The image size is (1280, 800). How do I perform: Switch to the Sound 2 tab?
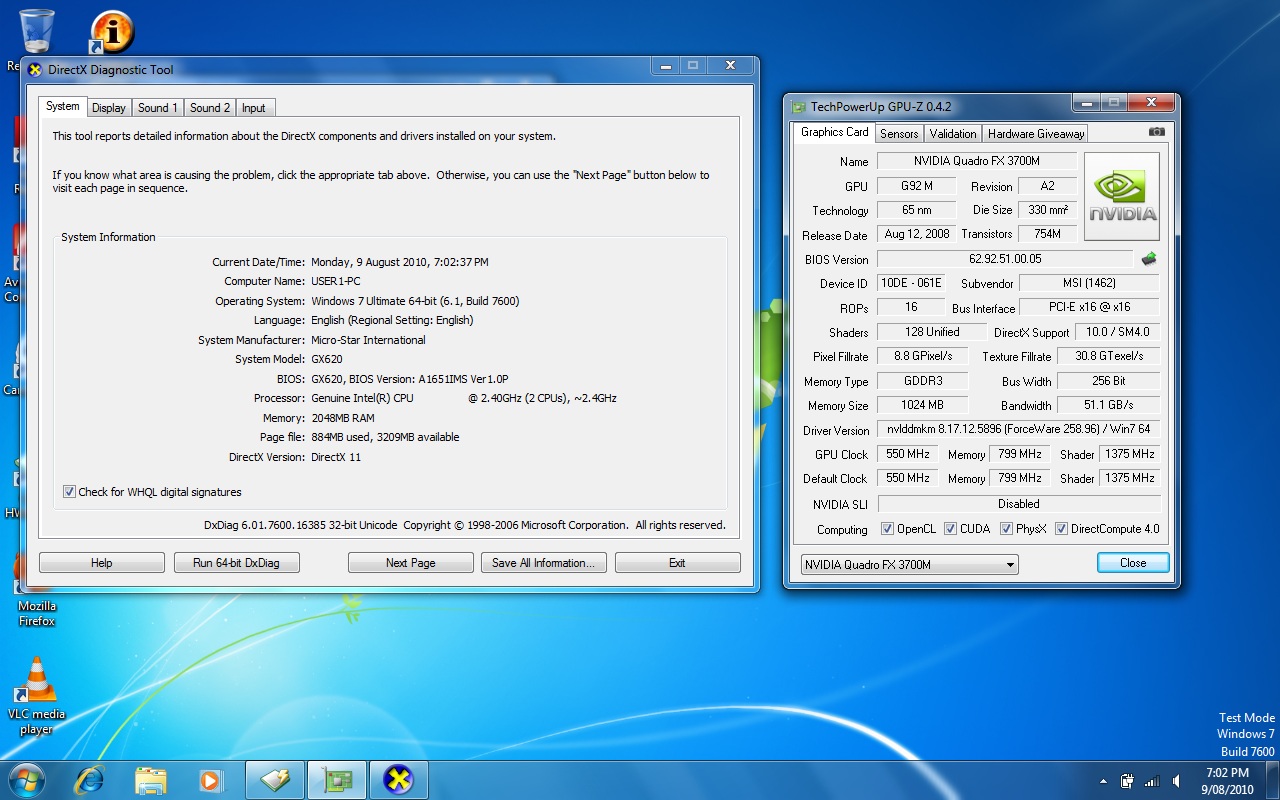[210, 108]
